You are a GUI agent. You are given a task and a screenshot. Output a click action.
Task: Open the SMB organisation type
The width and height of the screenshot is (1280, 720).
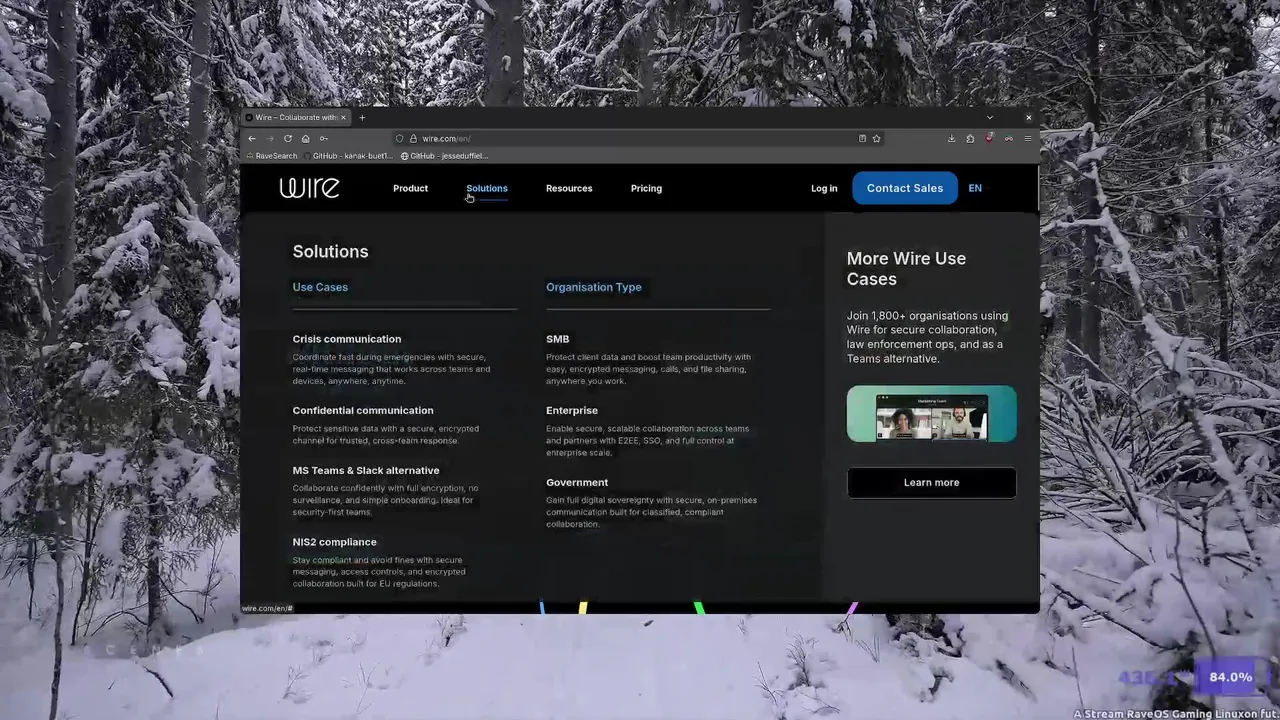coord(558,339)
